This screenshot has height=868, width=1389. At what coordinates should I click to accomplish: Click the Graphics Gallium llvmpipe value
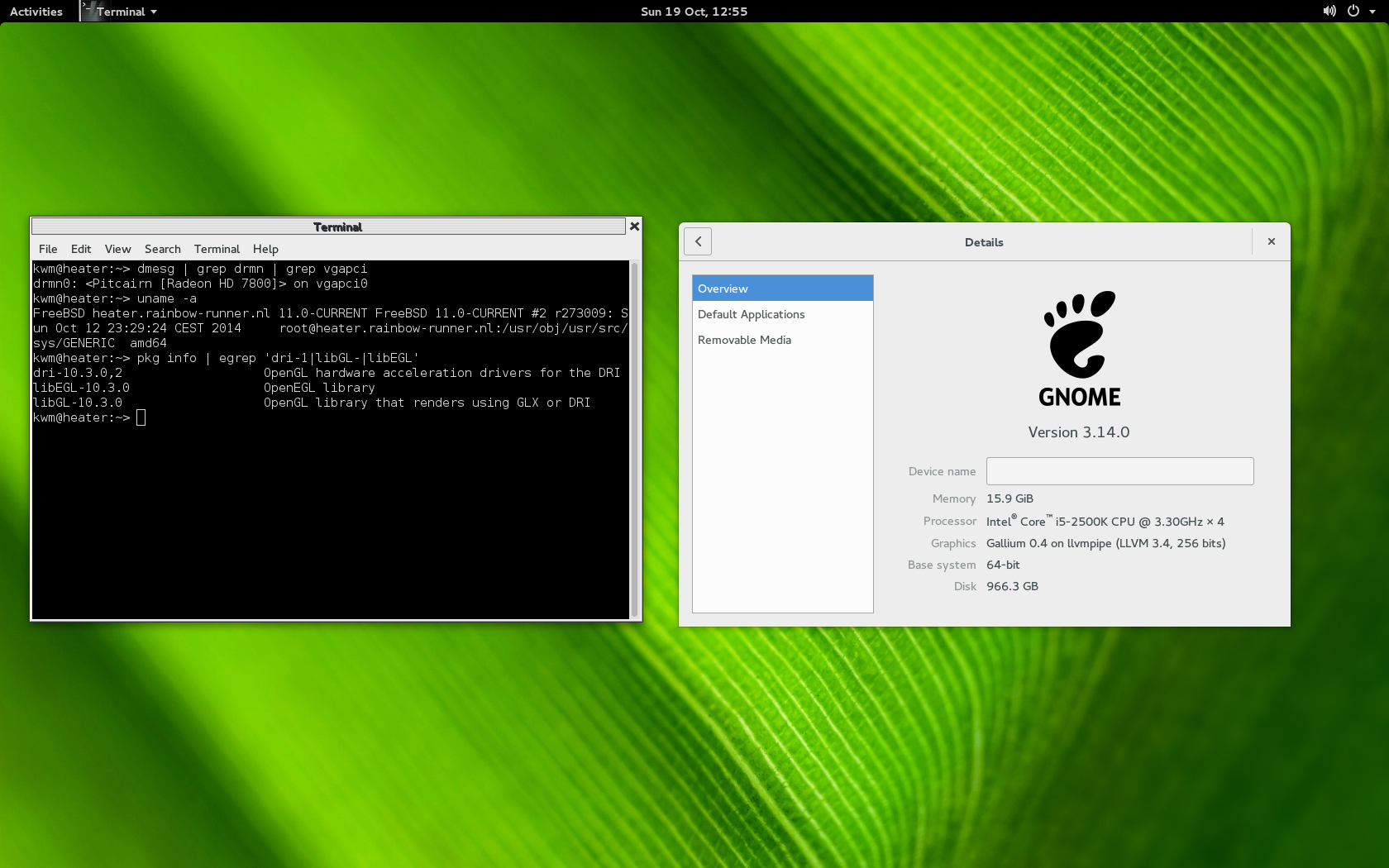(1105, 543)
